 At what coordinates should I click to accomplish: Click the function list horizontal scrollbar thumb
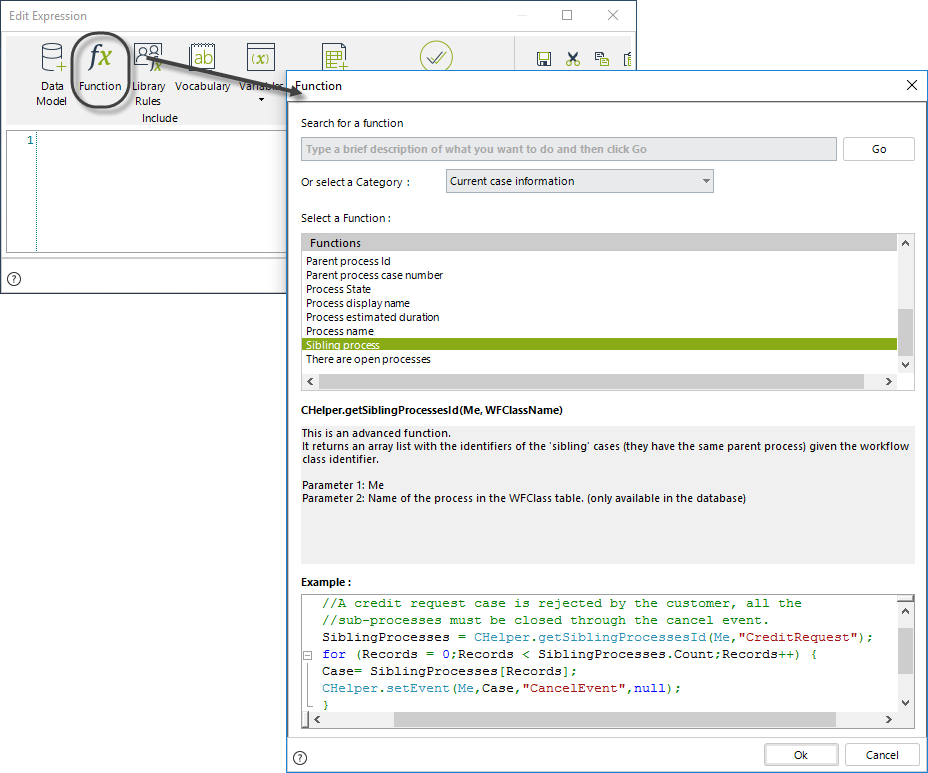[591, 382]
